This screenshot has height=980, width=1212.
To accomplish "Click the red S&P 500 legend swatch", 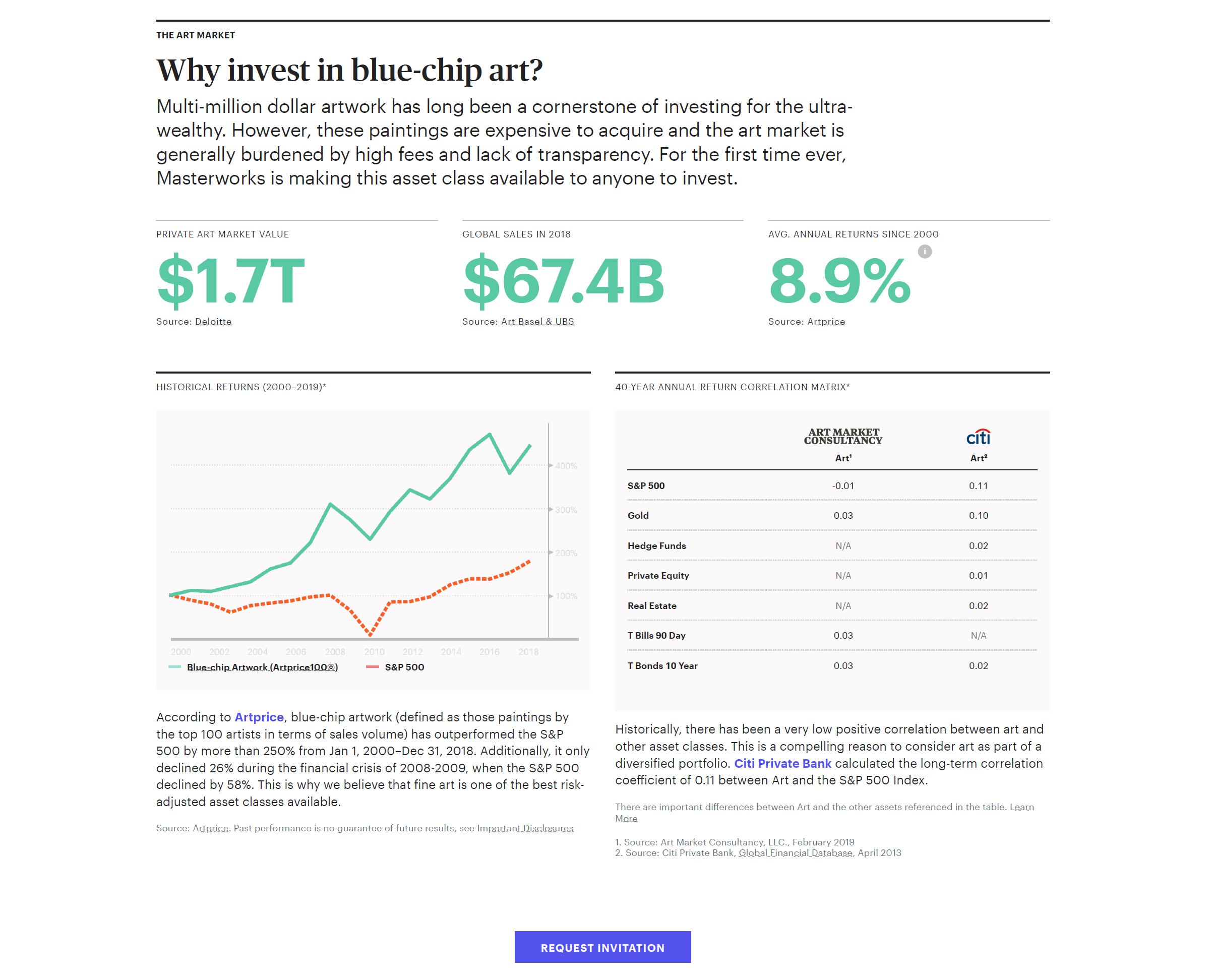I will (372, 667).
